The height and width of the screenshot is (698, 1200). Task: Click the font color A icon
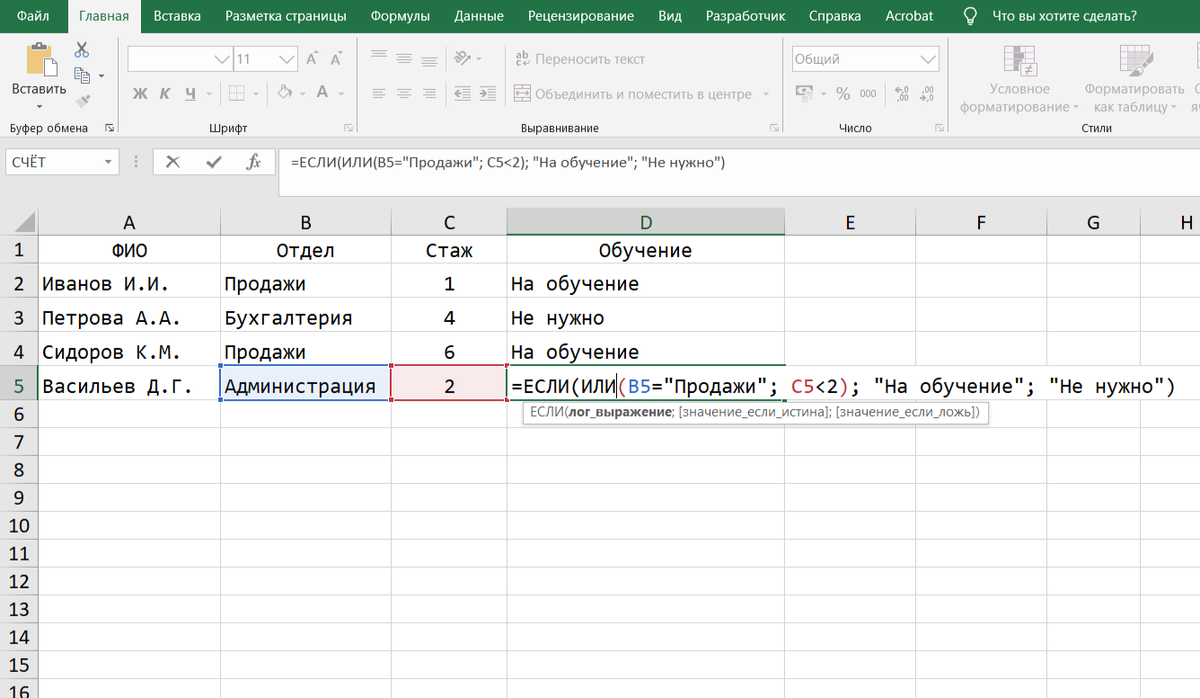[322, 93]
